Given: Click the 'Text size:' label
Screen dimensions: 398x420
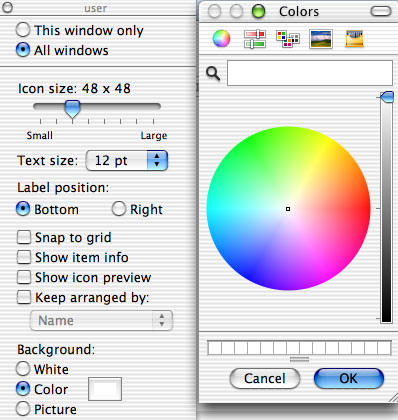Looking at the screenshot, I should point(48,161).
